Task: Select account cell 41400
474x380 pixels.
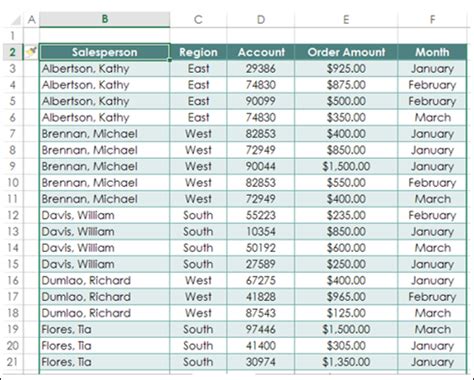Action: point(261,346)
